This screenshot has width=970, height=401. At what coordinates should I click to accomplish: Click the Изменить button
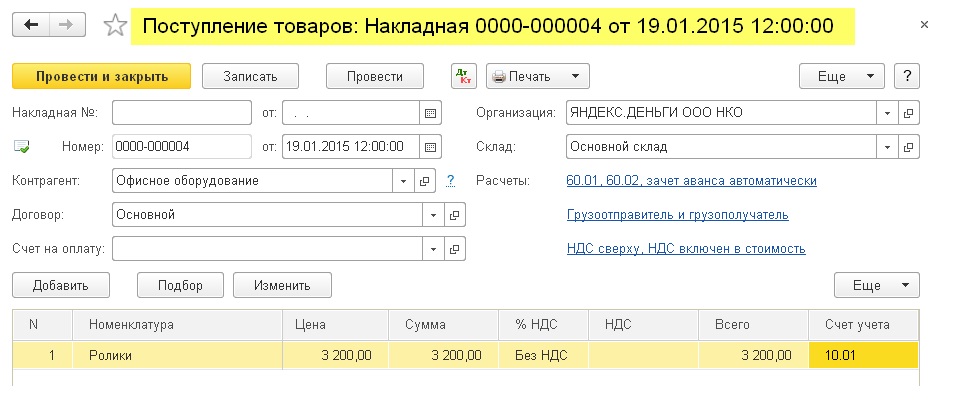pyautogui.click(x=282, y=285)
